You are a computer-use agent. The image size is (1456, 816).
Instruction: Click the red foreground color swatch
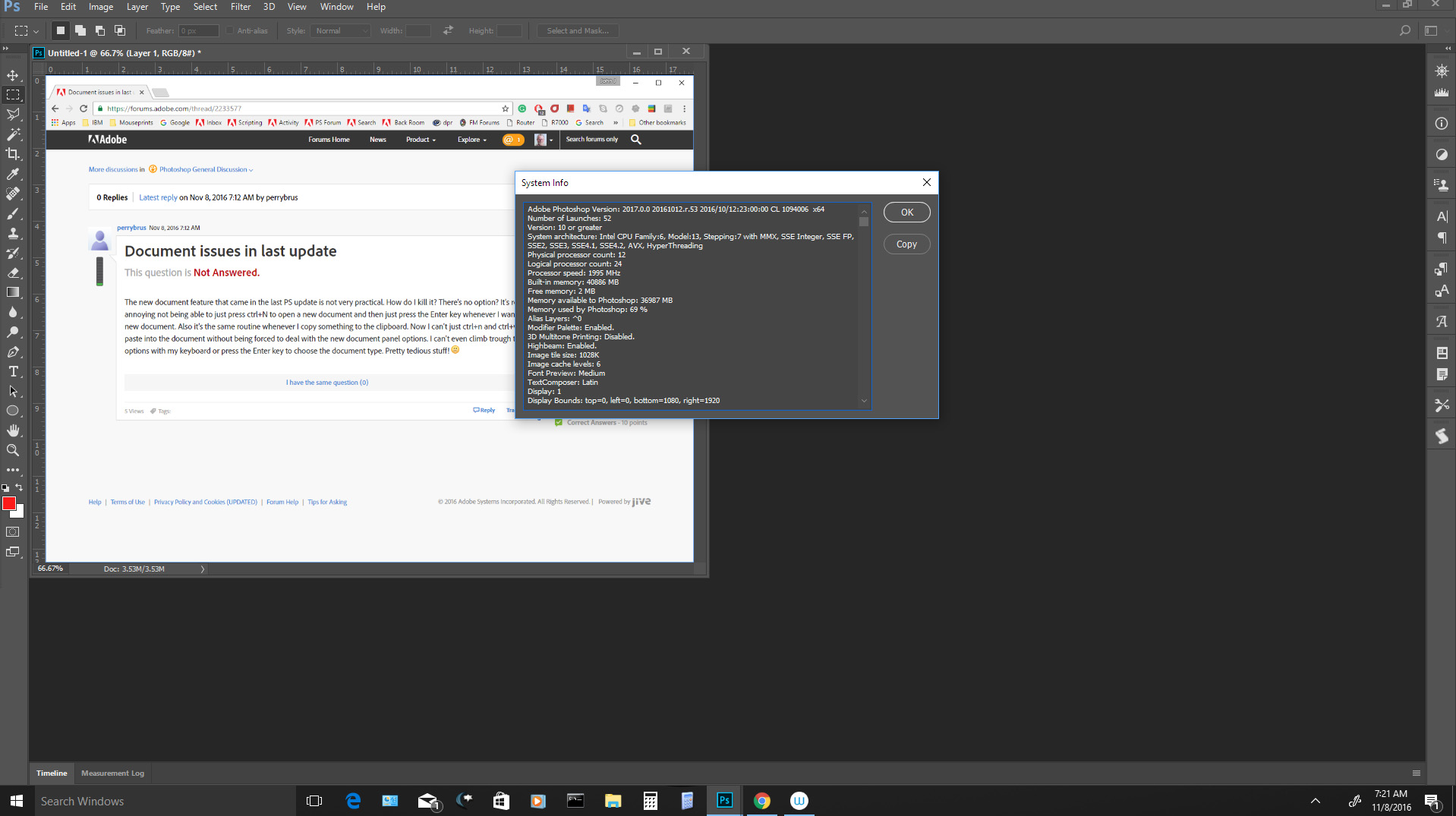8,503
